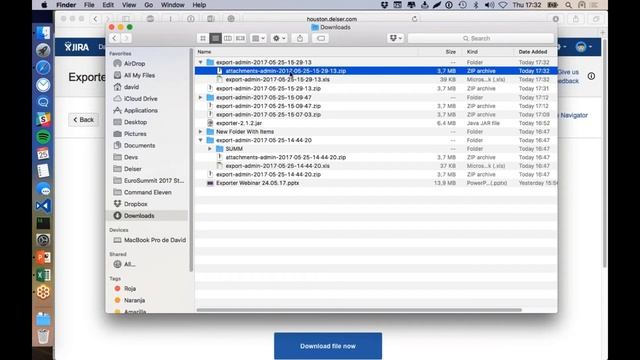Click the Wi-Fi menu bar icon

point(503,5)
